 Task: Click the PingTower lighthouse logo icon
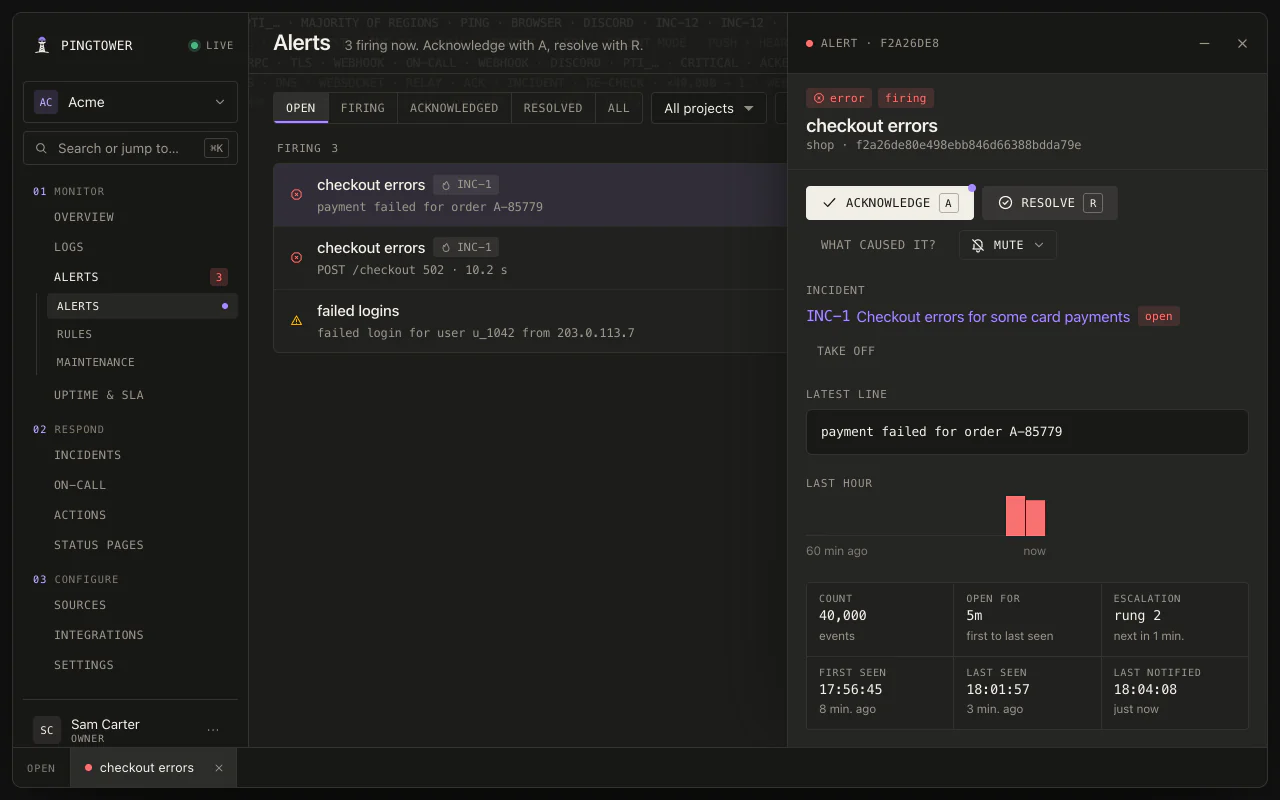point(42,45)
